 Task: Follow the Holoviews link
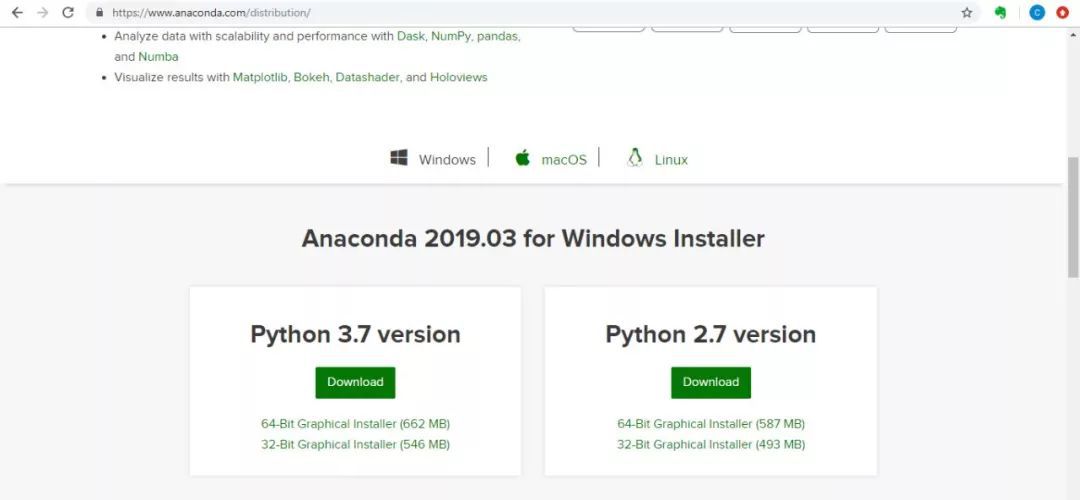(x=459, y=77)
